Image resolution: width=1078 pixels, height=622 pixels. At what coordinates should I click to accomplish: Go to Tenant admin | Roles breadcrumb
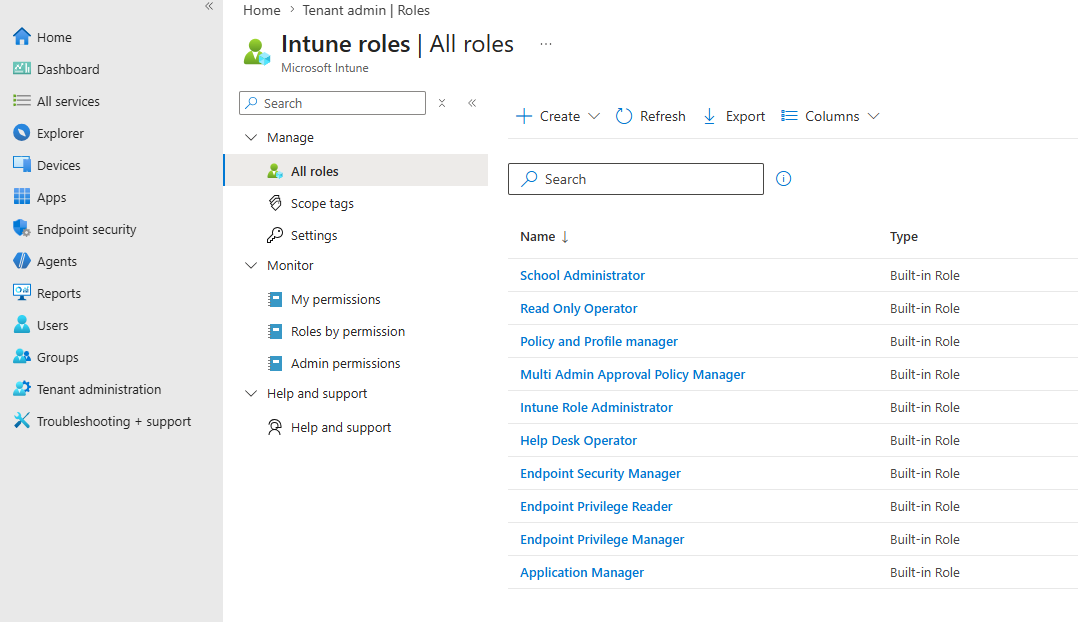point(366,10)
